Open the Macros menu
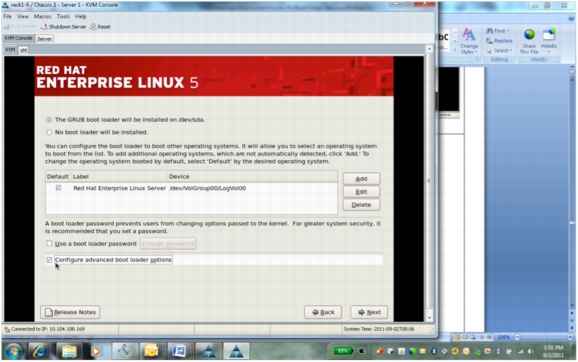This screenshot has width=578, height=362. tap(42, 16)
